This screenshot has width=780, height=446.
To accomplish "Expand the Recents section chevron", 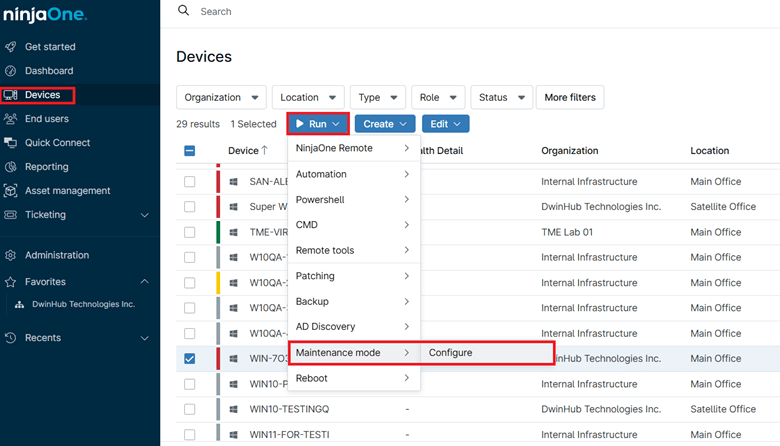I will [144, 338].
